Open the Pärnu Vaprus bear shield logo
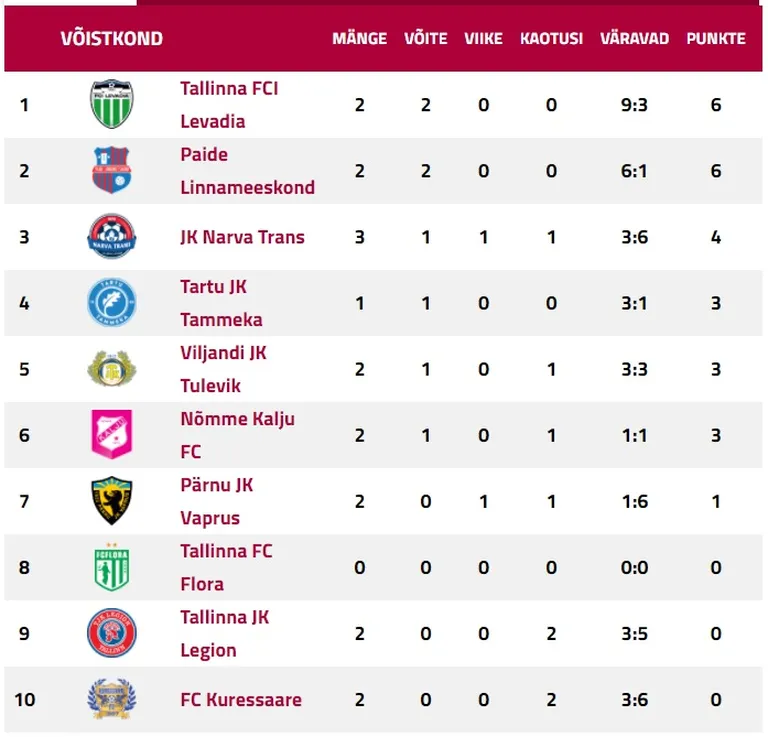 (x=112, y=500)
